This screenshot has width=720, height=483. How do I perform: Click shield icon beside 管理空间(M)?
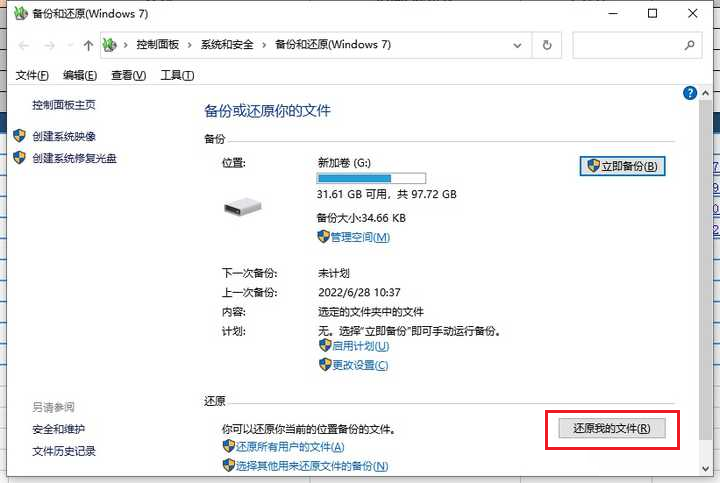[x=323, y=237]
